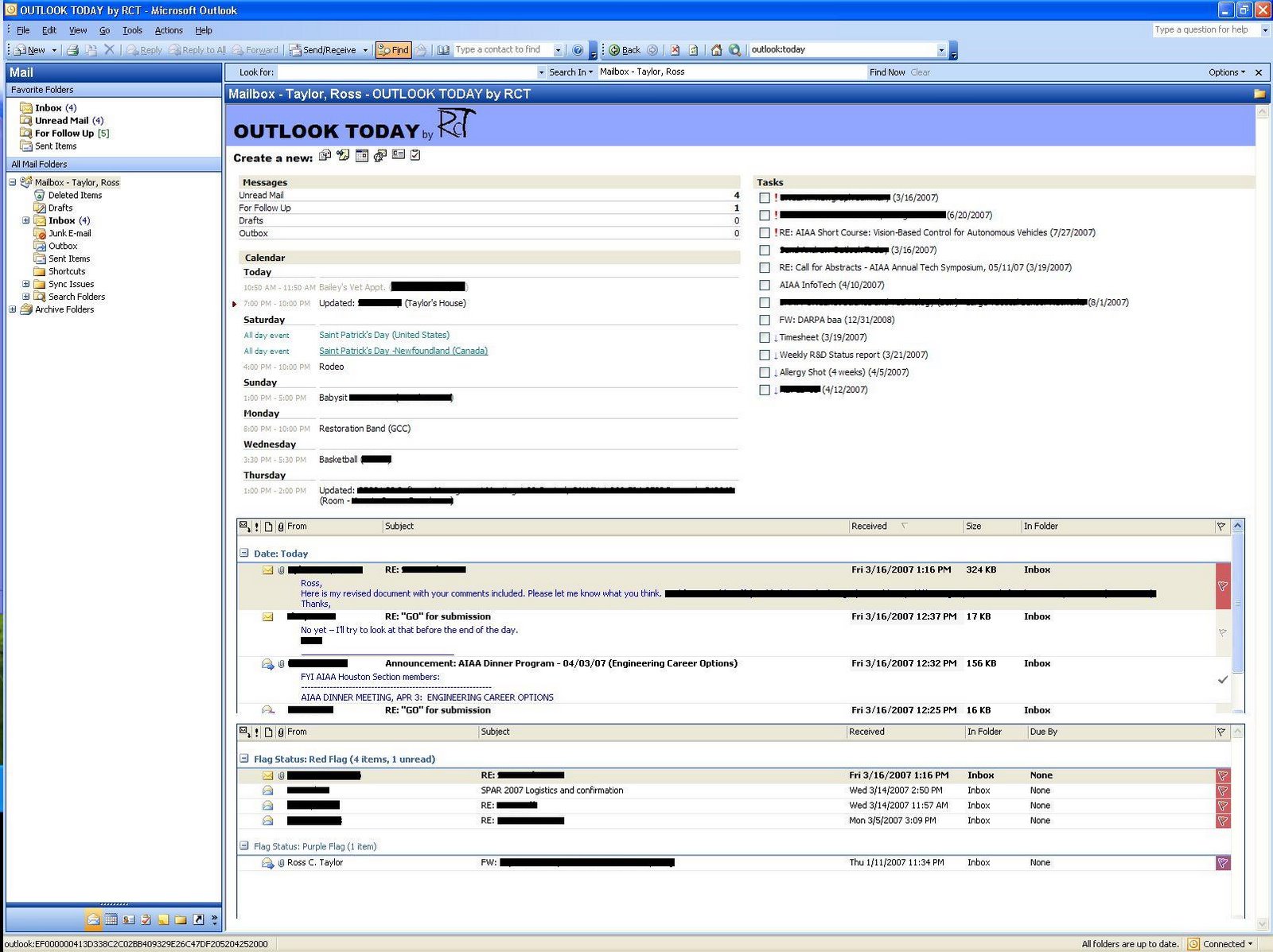Check the task dated 6/20/2007

pos(765,216)
